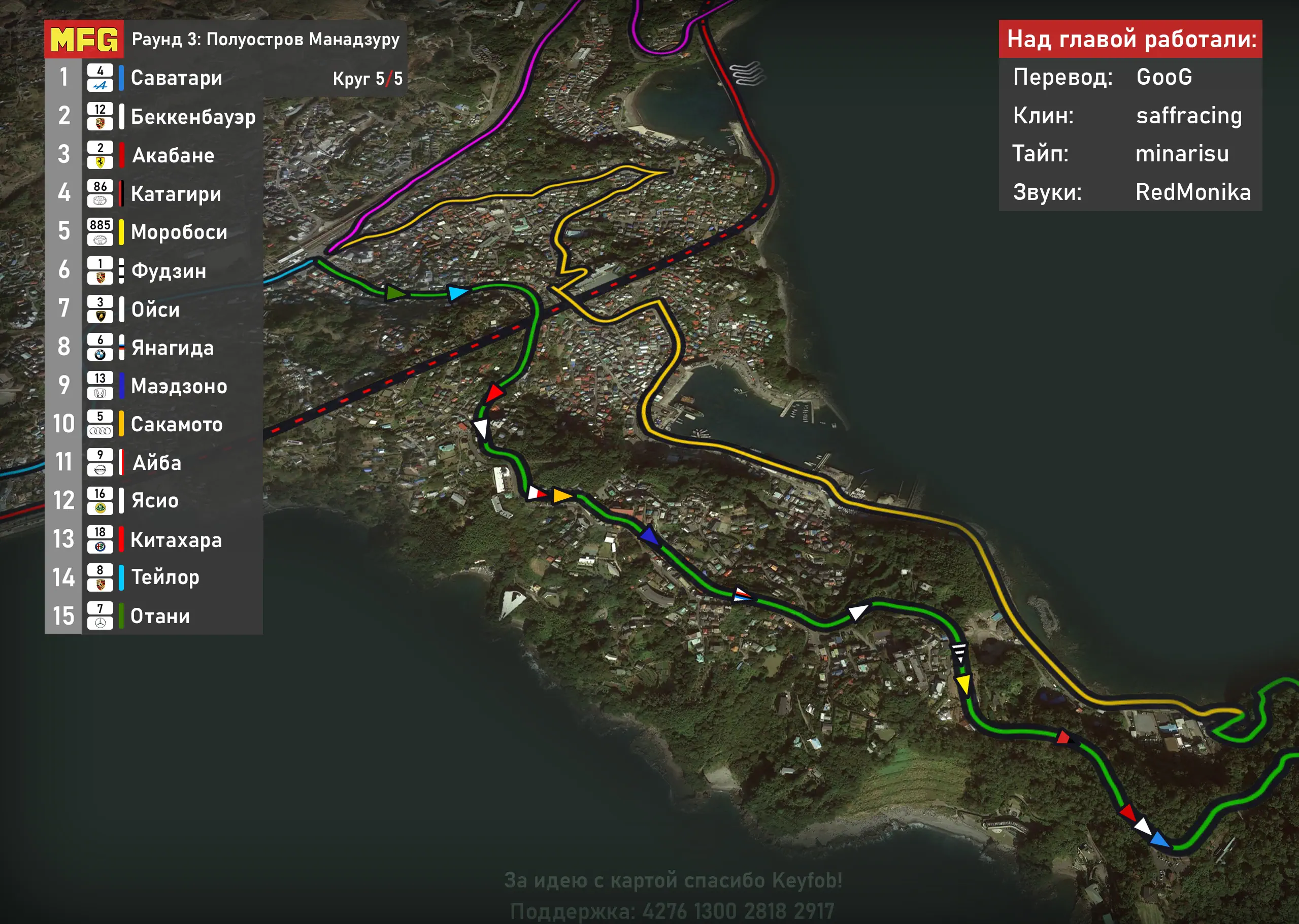Click the MFG logo badge
Image resolution: width=1299 pixels, height=924 pixels.
coord(84,39)
